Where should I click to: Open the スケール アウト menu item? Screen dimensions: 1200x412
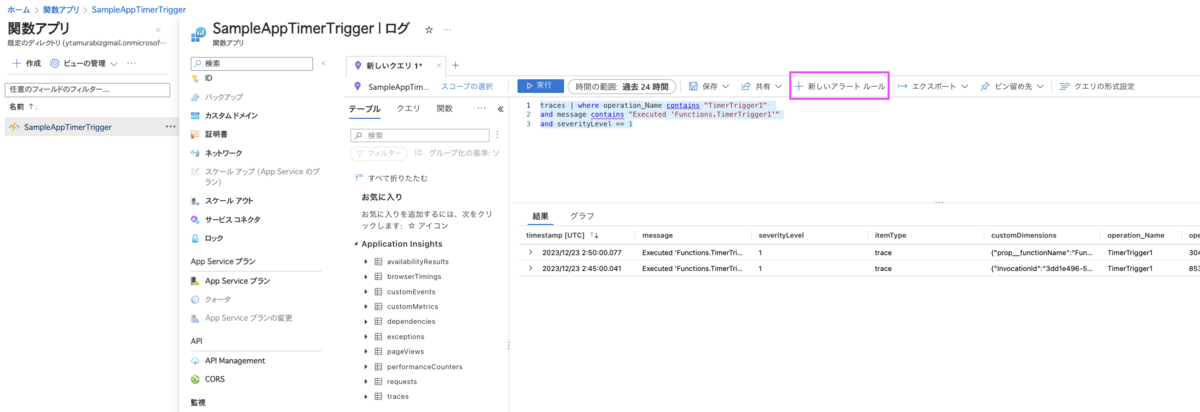[229, 200]
